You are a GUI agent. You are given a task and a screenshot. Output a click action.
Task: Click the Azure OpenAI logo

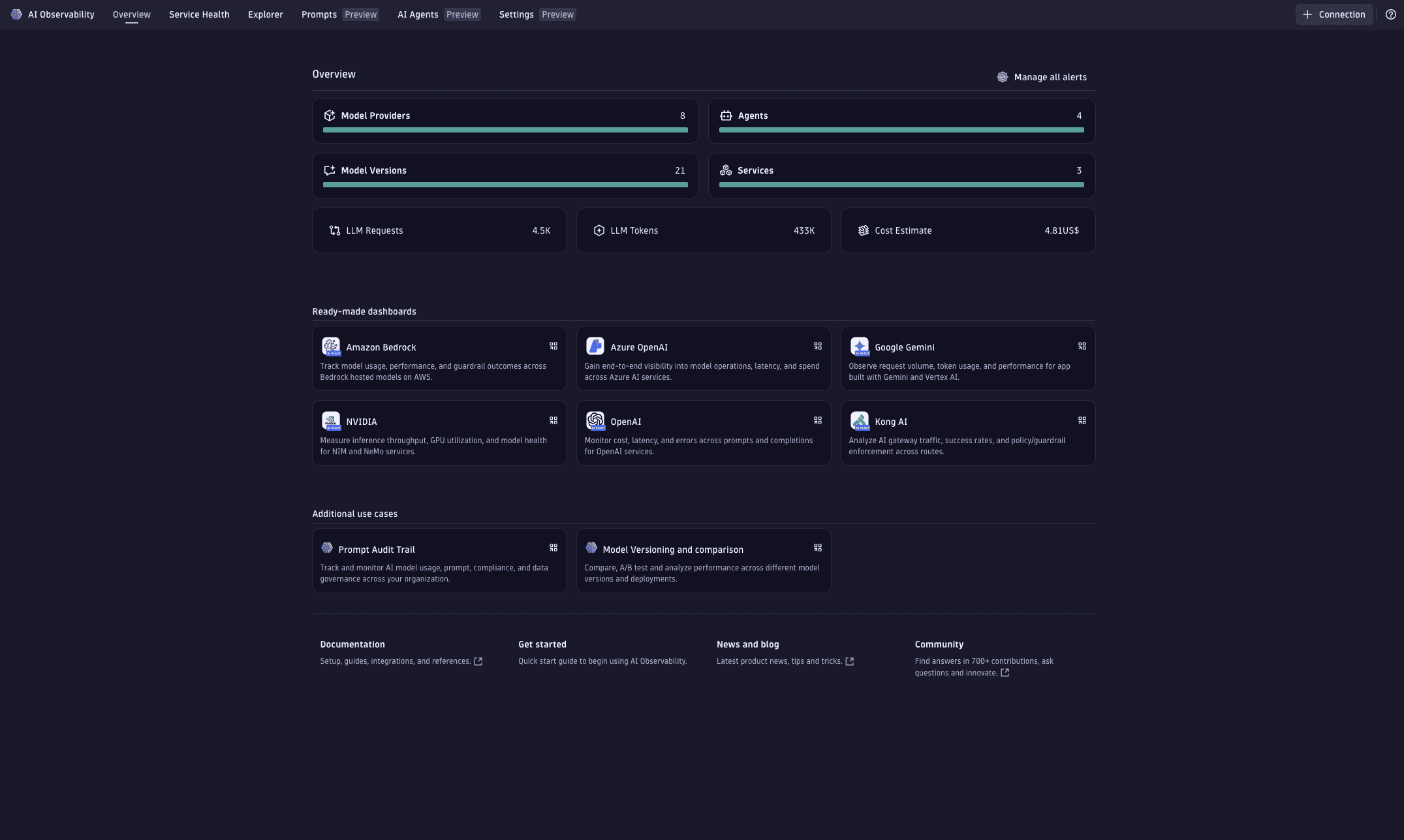point(595,347)
